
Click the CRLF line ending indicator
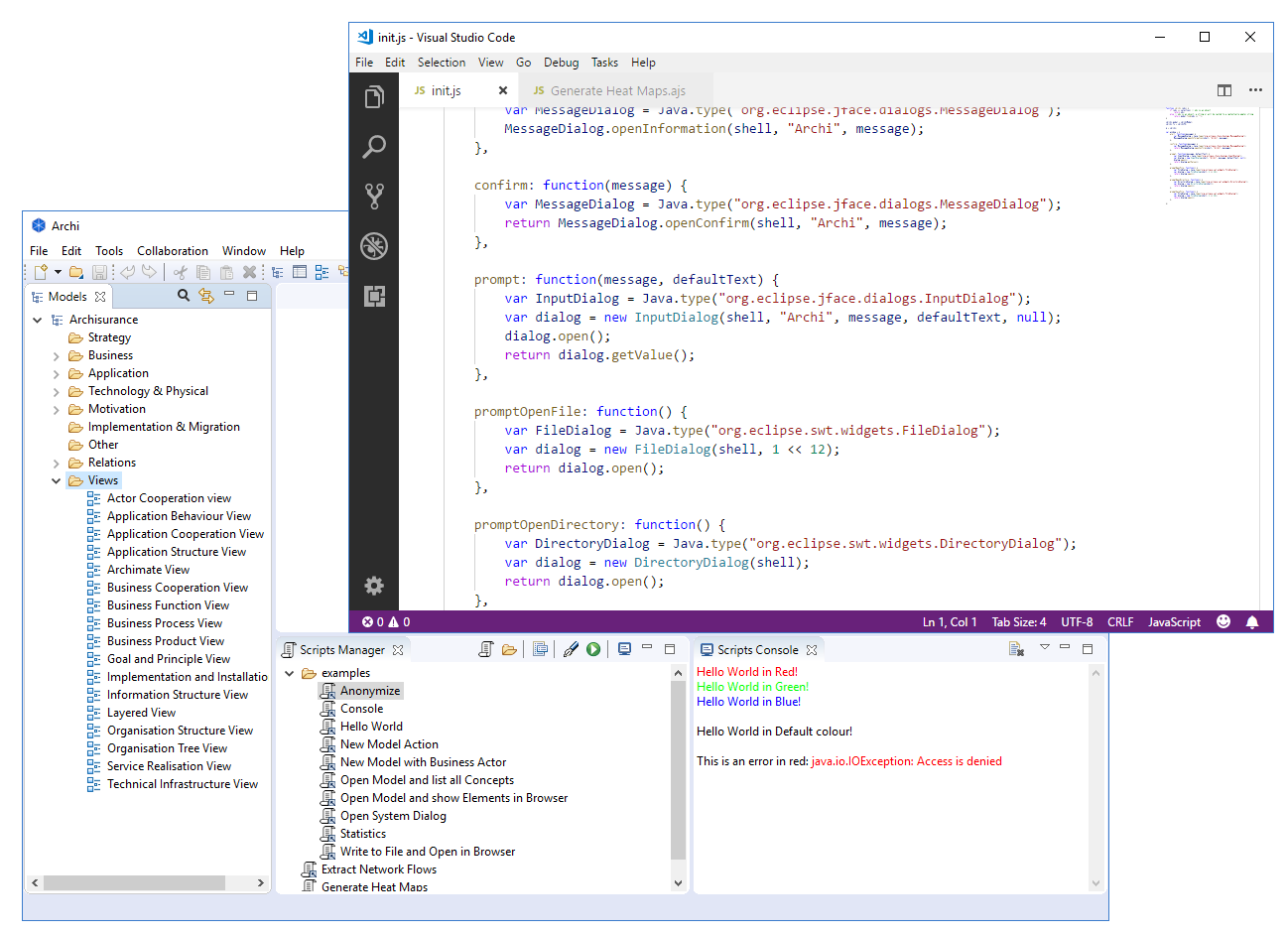tap(1120, 622)
